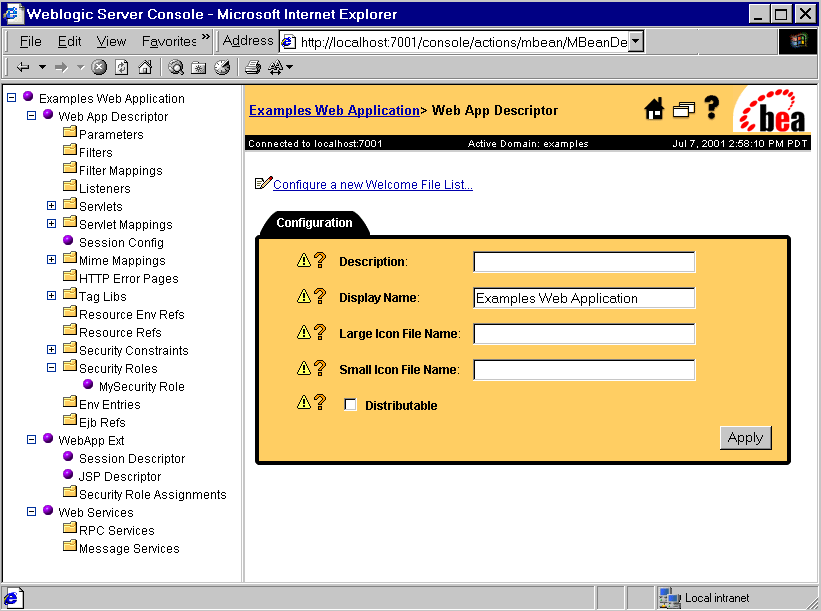Viewport: 821px width, 611px height.
Task: Expand the Servlets folder
Action: click(51, 206)
